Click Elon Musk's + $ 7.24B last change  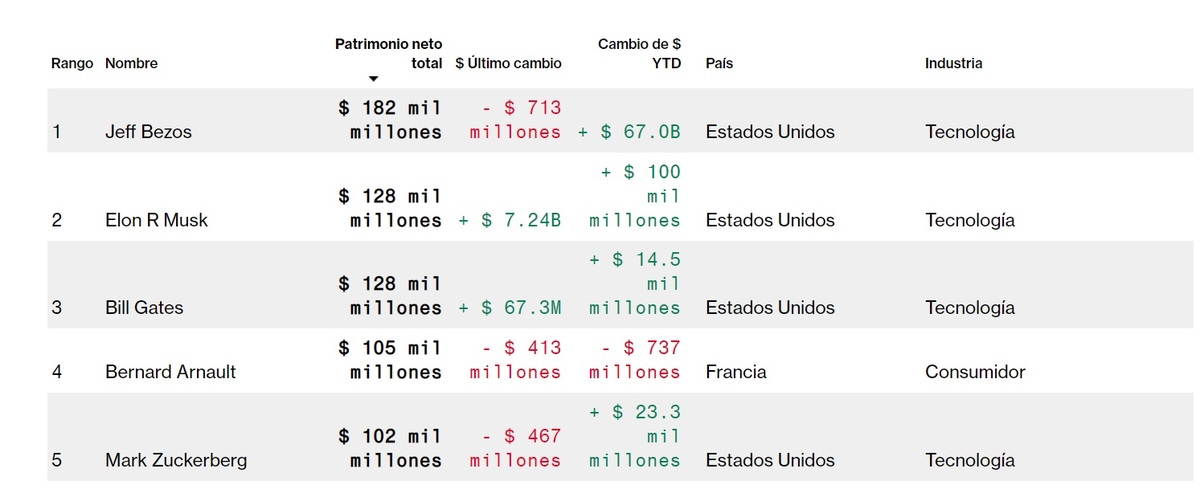tap(509, 220)
